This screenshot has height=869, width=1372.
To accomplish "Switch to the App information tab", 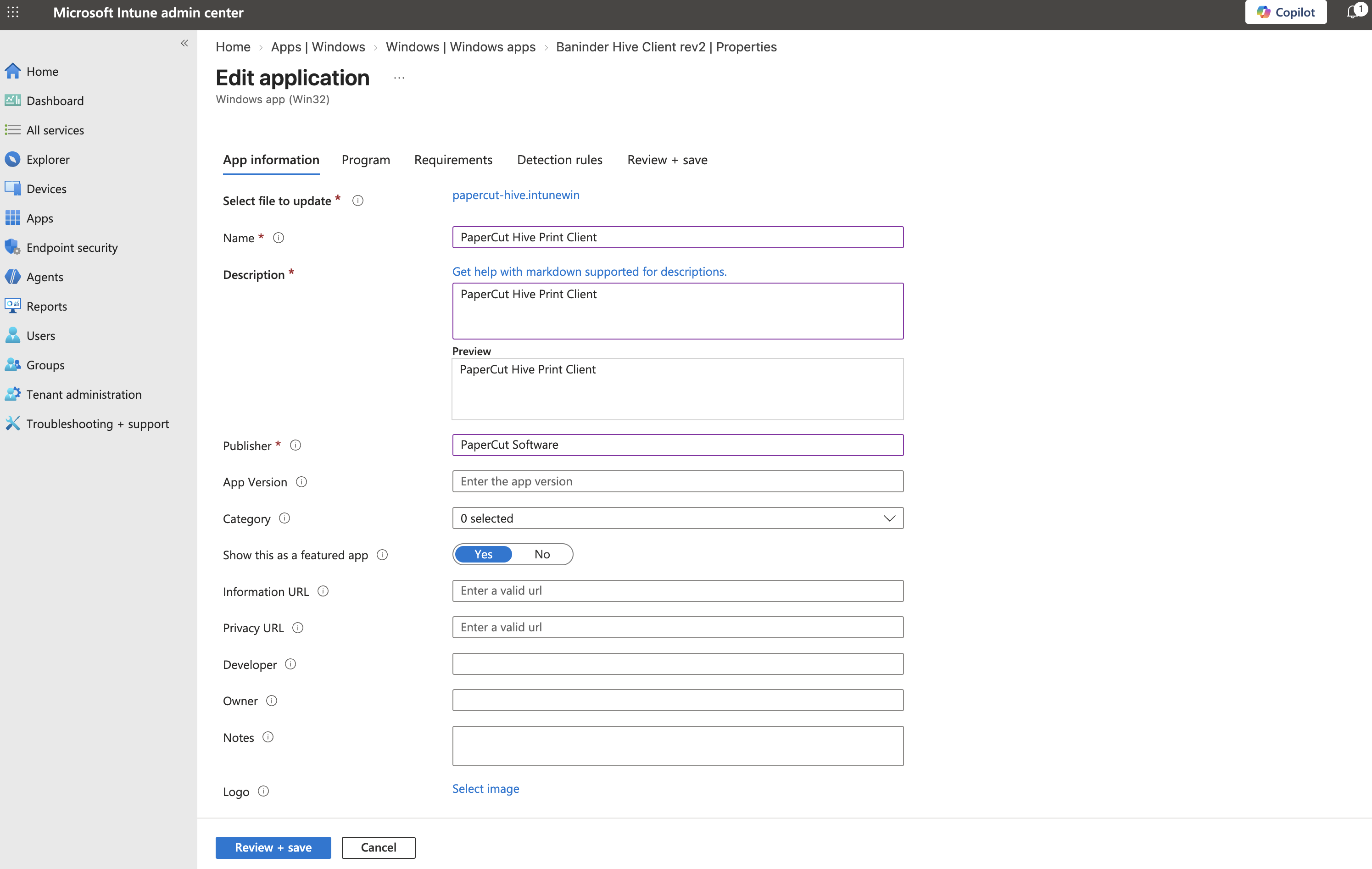I will (271, 160).
